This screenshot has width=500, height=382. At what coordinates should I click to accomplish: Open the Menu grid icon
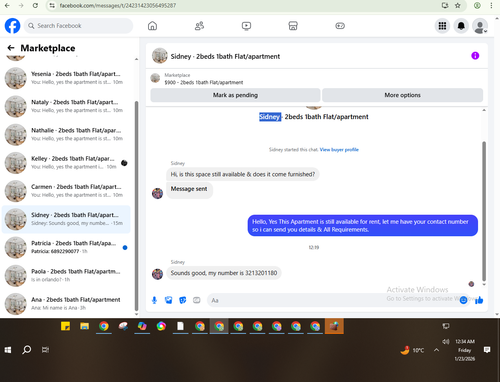pyautogui.click(x=442, y=26)
